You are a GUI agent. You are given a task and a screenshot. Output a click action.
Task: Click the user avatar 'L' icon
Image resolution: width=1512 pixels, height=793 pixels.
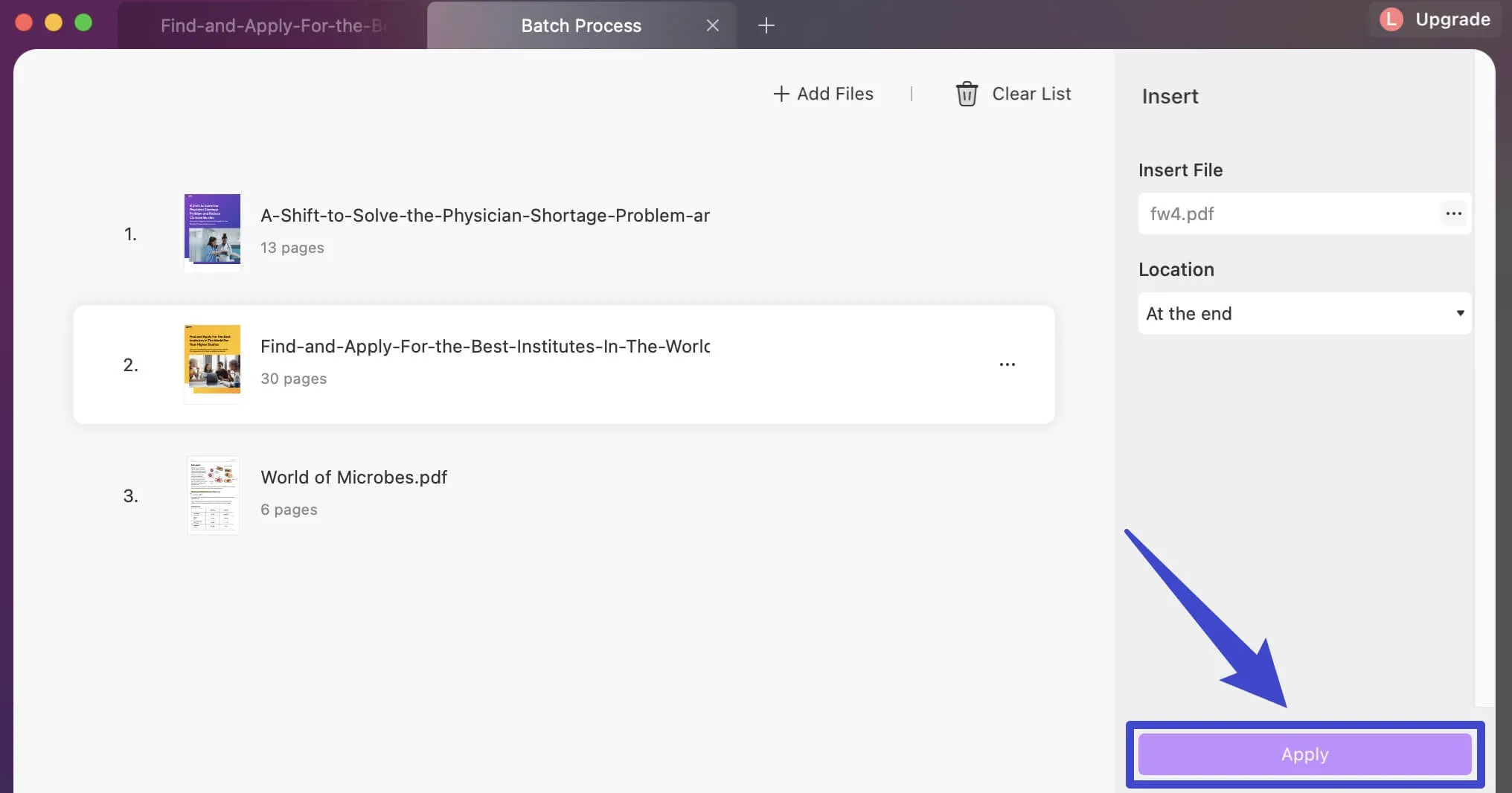click(x=1391, y=19)
